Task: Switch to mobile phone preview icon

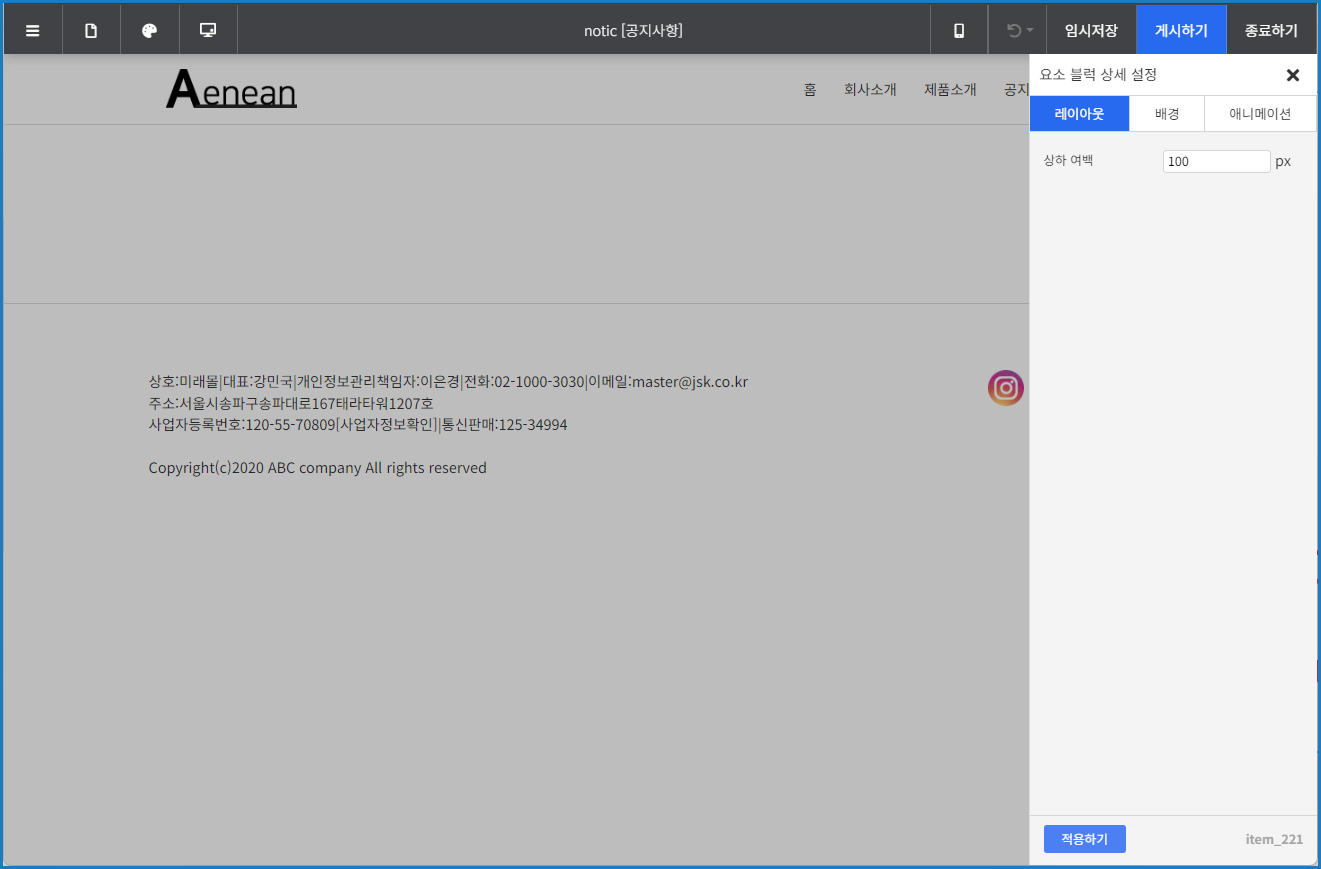Action: click(x=959, y=30)
